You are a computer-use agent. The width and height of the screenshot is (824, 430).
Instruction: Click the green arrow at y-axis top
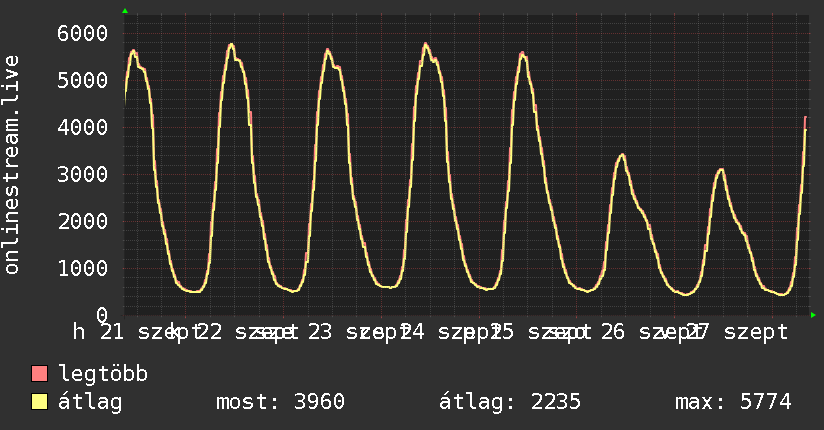pos(125,11)
